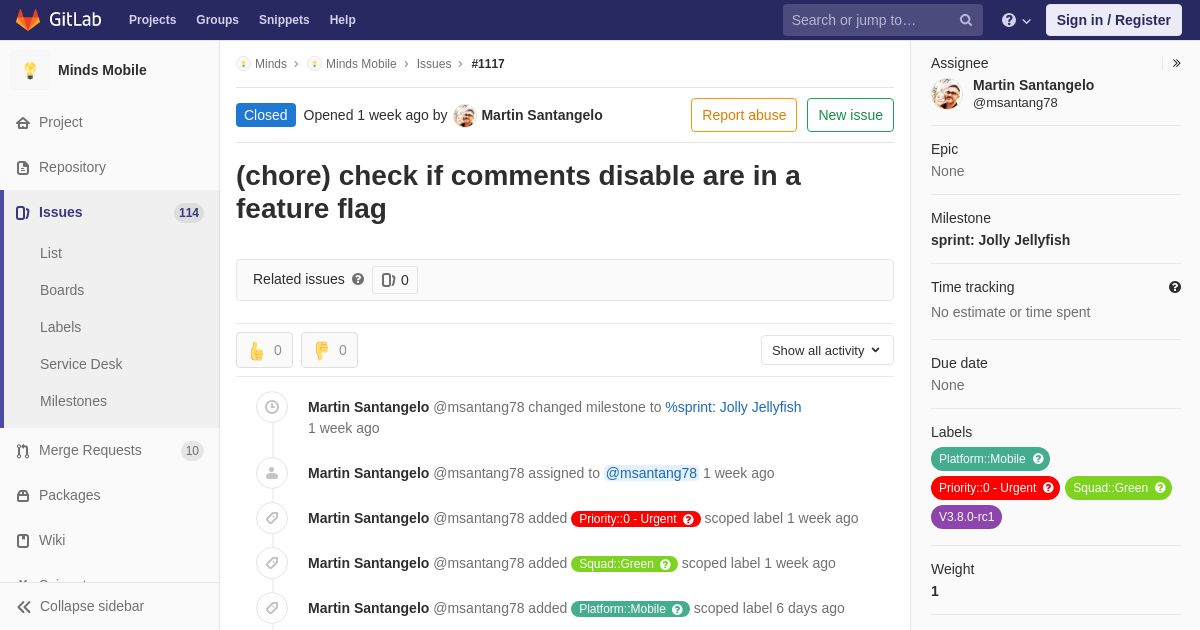
Task: Click V3.8.0-rc1 label in sidebar
Action: click(x=966, y=517)
